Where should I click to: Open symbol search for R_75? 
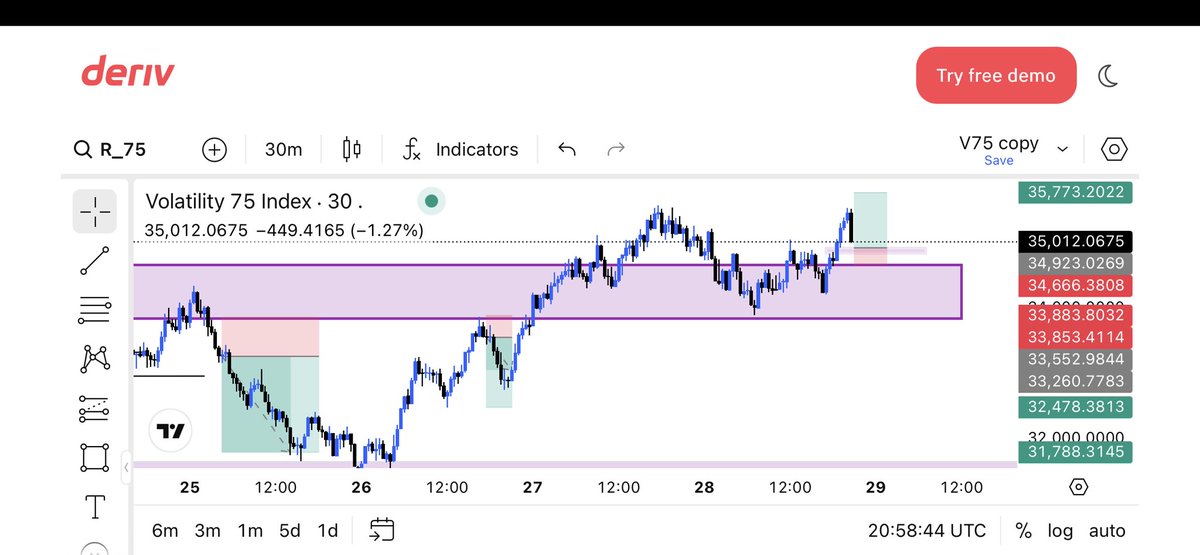[x=110, y=150]
